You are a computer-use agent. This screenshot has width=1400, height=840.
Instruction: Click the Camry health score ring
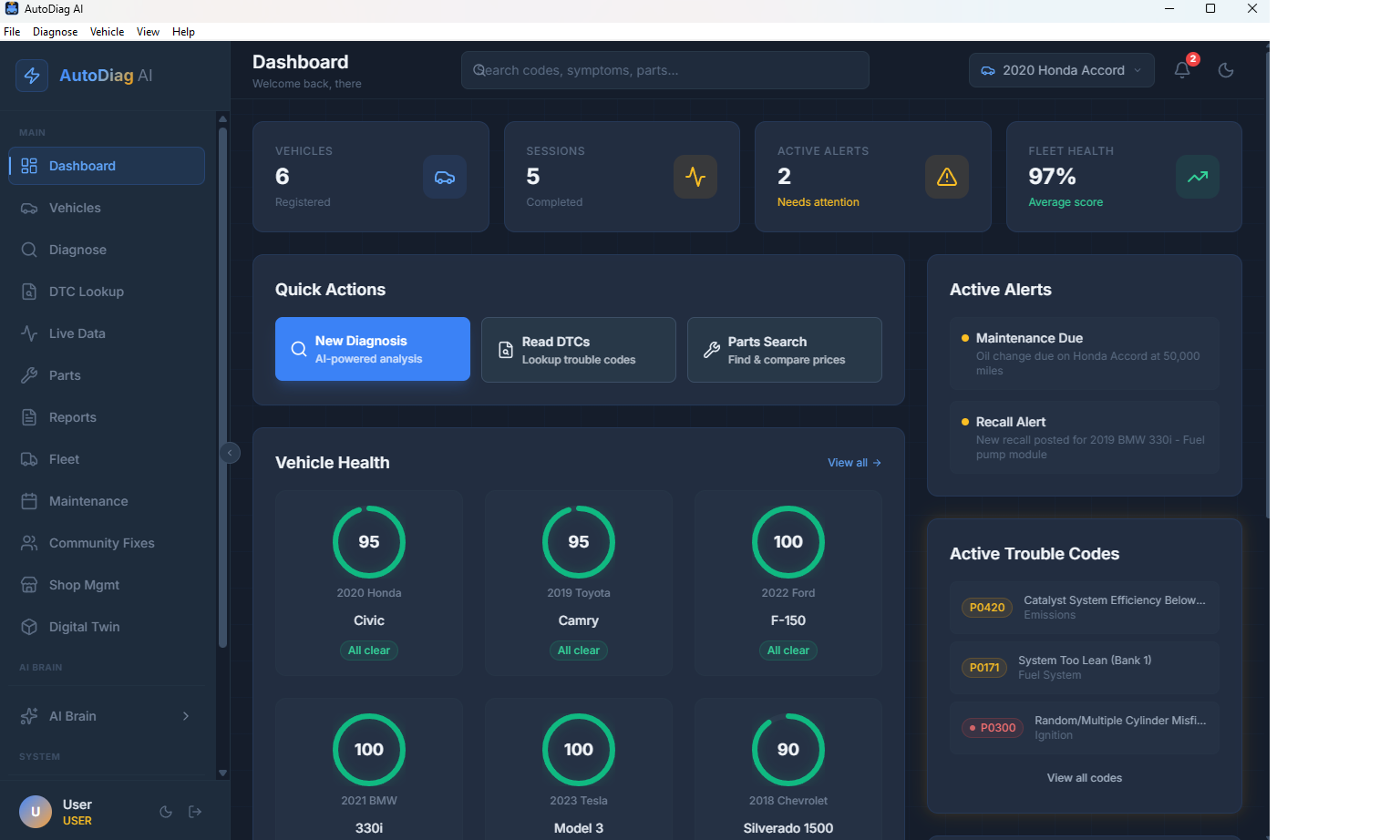click(x=579, y=542)
